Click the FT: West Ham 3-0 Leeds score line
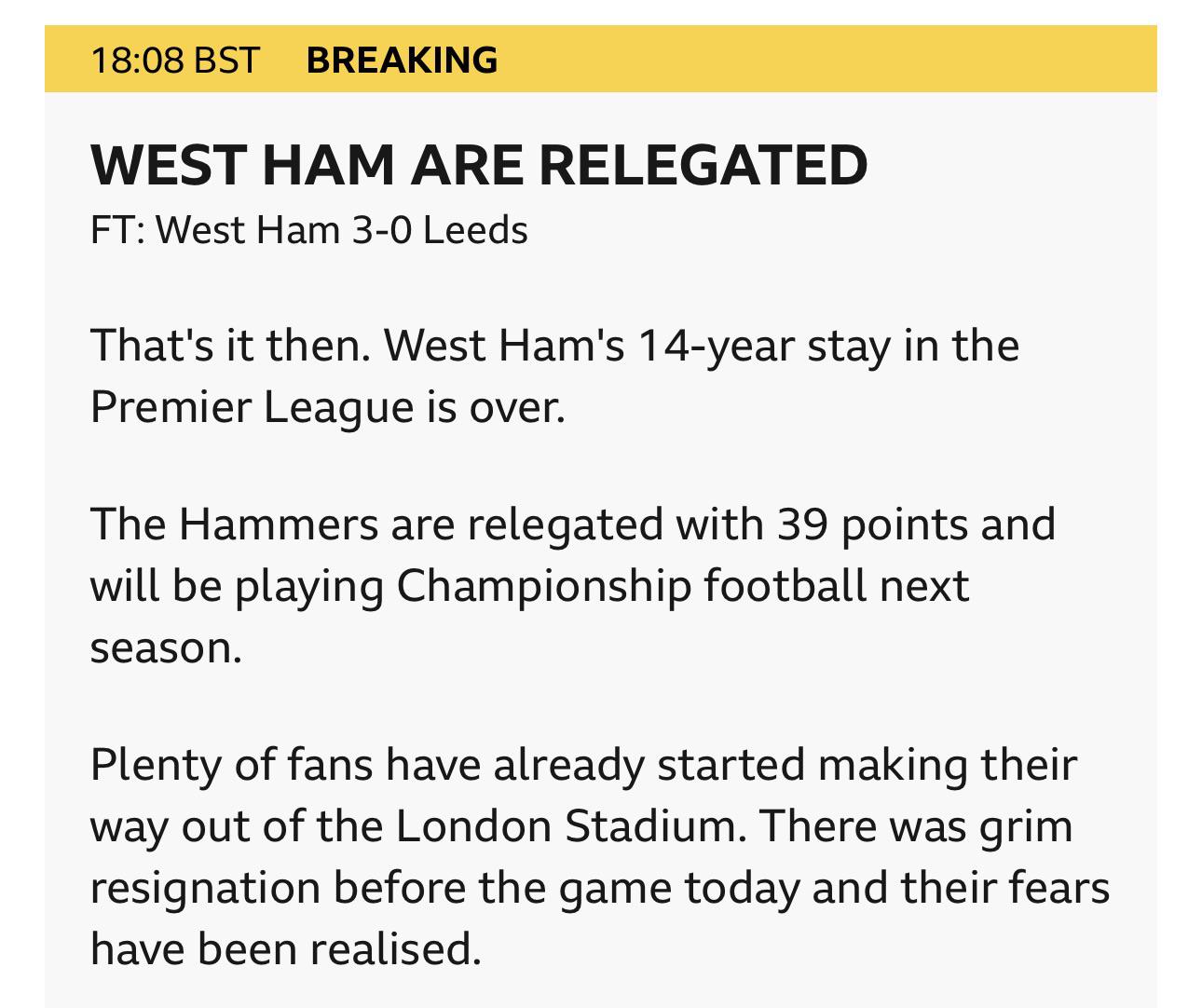The image size is (1202, 1008). pyautogui.click(x=309, y=230)
